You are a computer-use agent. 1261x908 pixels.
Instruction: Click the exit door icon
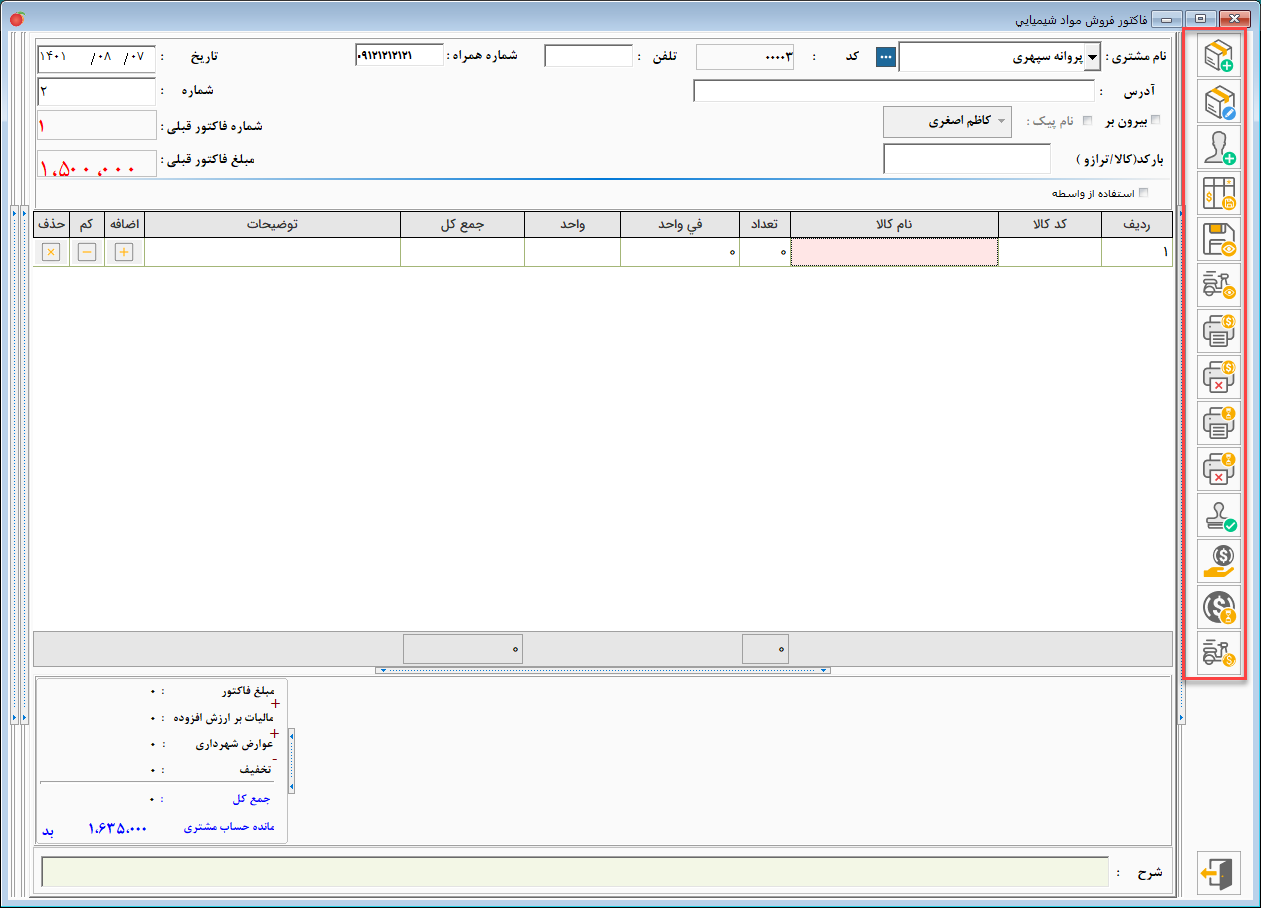point(1218,873)
